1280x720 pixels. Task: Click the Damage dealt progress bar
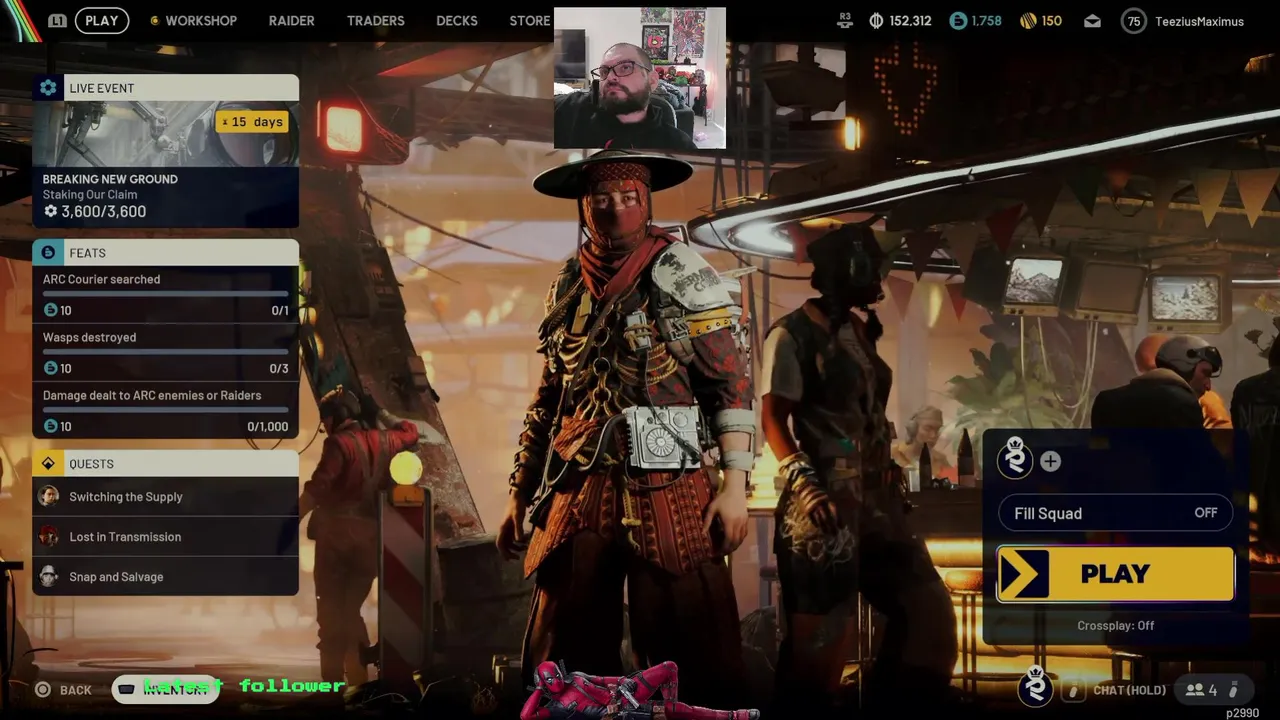point(166,410)
